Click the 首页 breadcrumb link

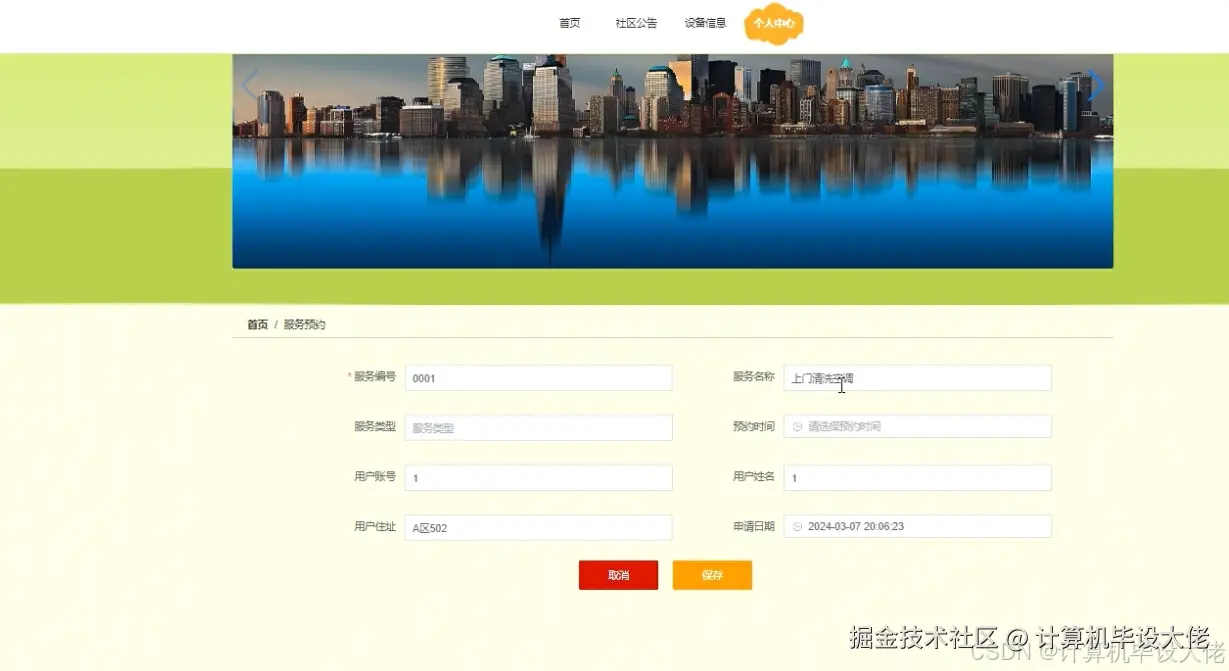tap(256, 324)
